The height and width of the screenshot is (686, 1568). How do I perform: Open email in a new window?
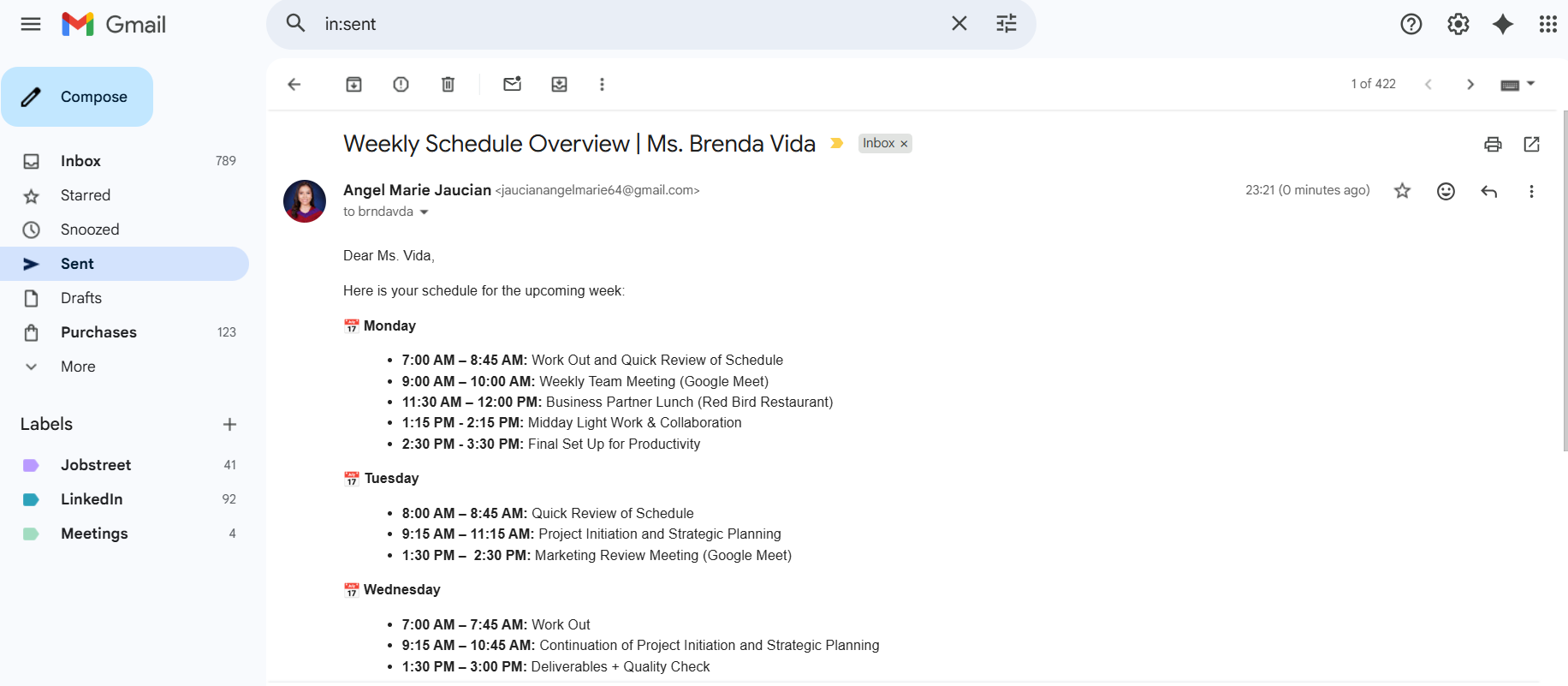(x=1531, y=144)
